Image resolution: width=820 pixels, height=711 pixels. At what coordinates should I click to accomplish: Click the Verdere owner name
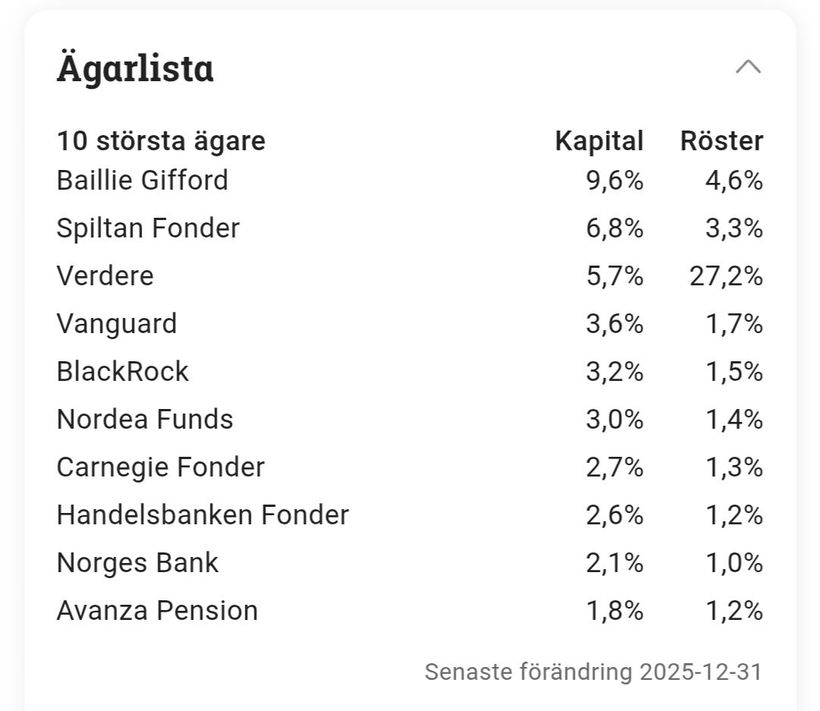pyautogui.click(x=105, y=276)
